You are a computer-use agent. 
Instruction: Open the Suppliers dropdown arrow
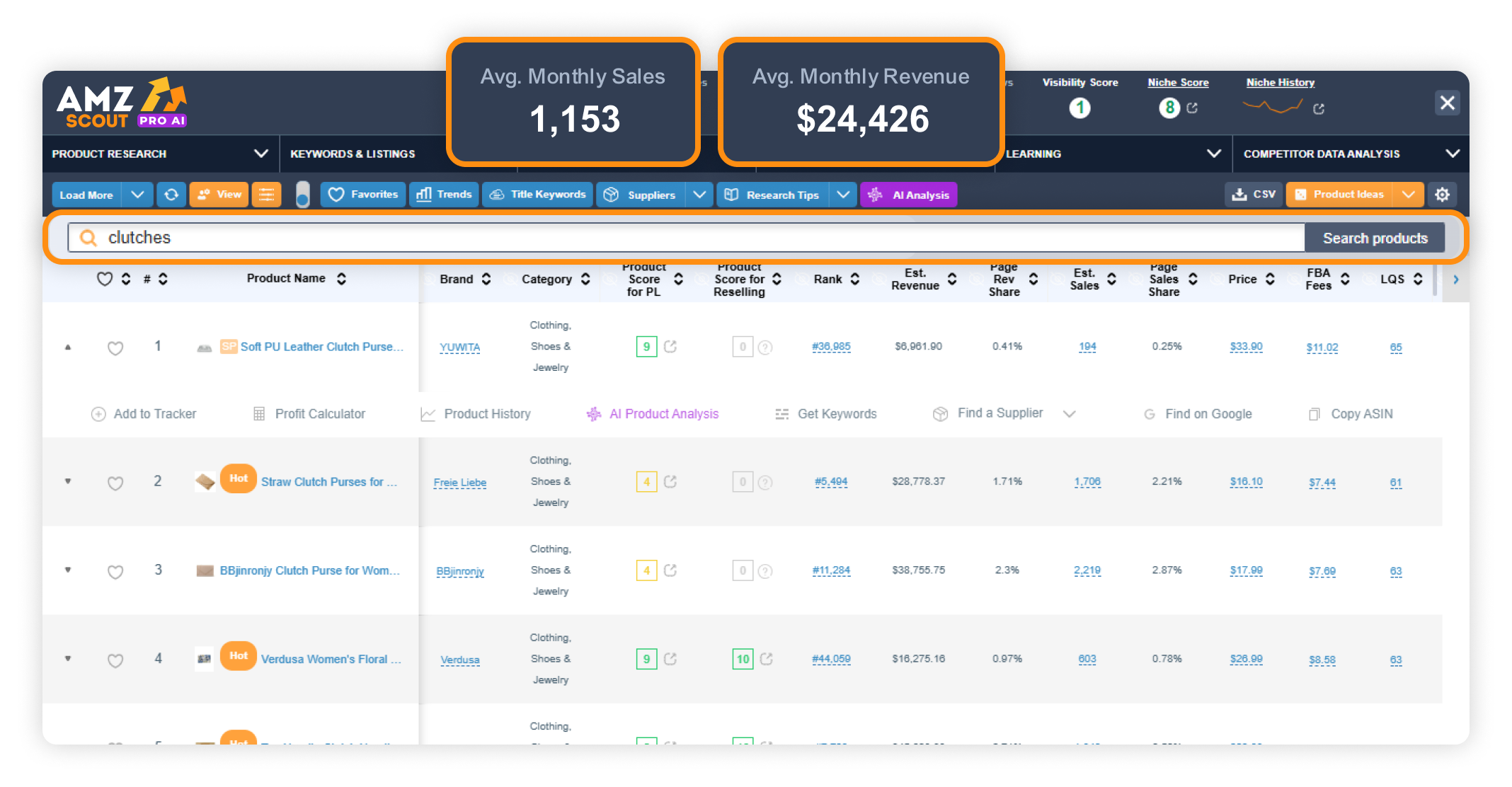tap(699, 195)
